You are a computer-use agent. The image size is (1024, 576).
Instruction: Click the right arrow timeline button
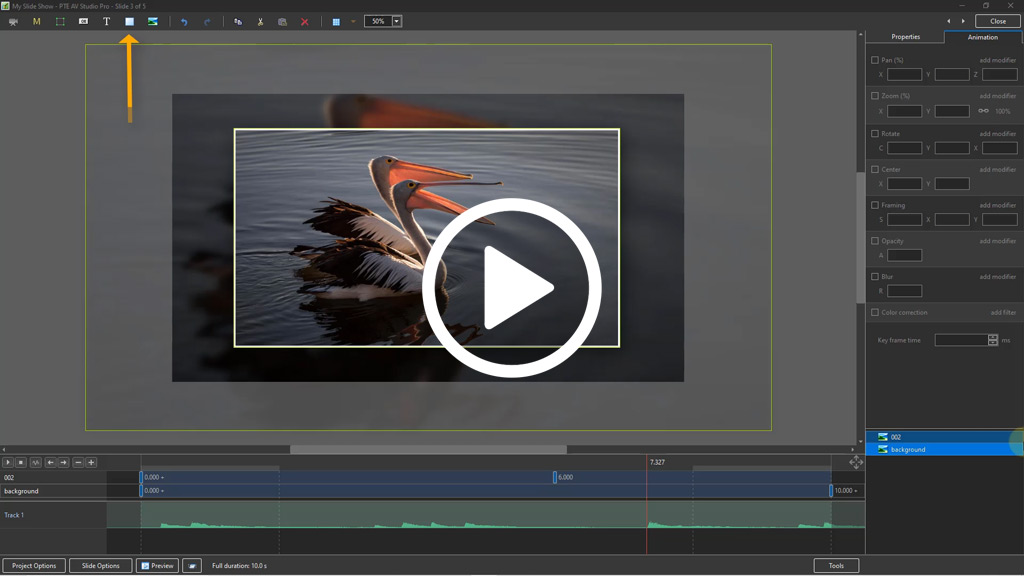click(63, 462)
